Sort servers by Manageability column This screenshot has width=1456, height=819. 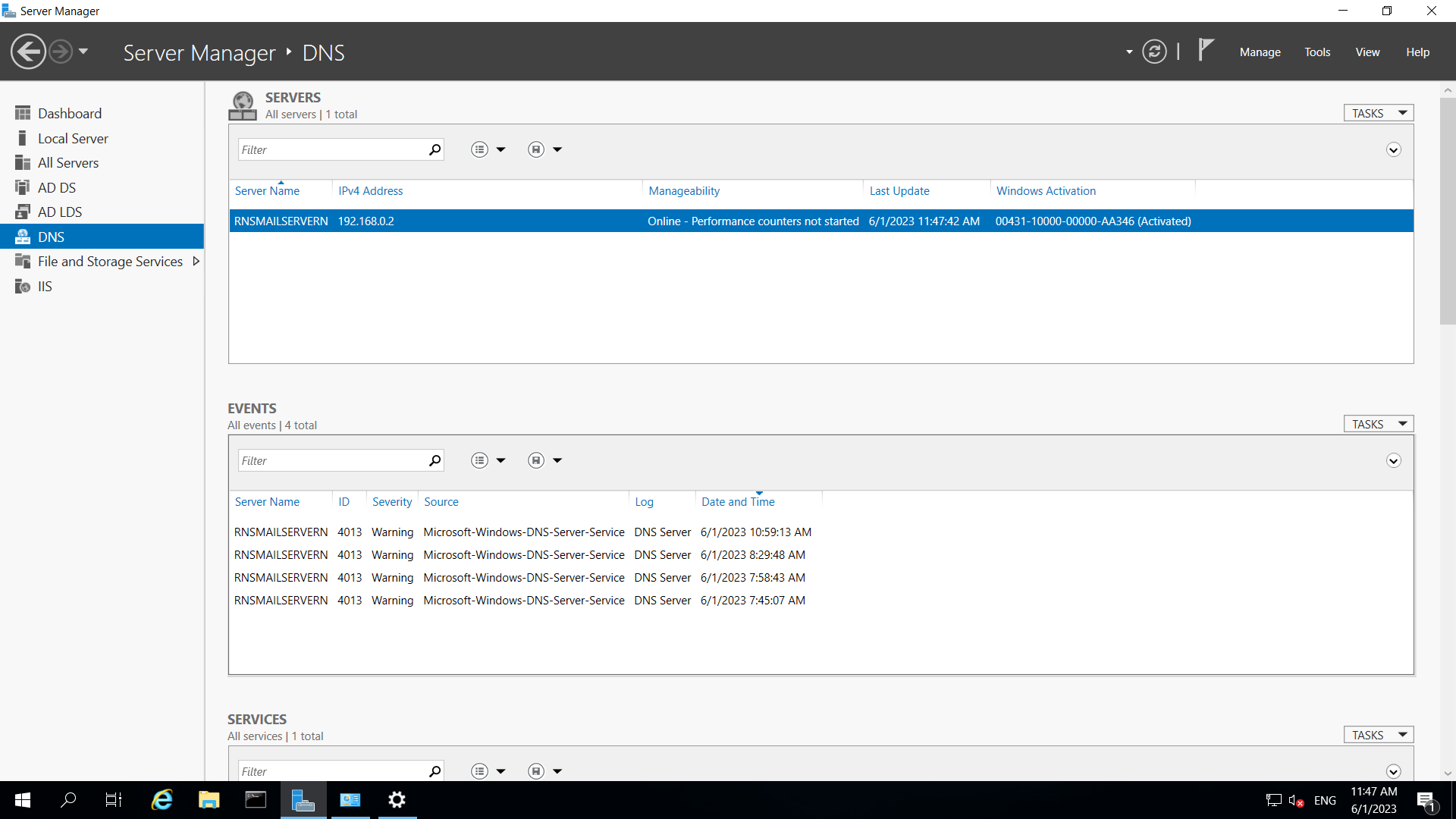tap(684, 191)
